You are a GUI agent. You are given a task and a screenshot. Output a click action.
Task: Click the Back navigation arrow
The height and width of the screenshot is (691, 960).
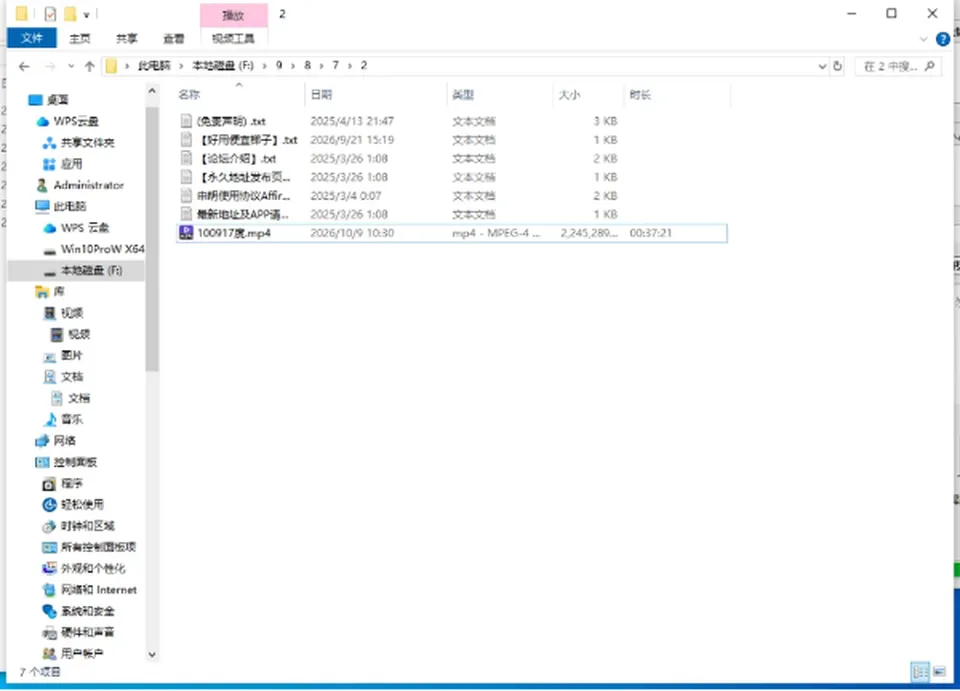tap(24, 66)
